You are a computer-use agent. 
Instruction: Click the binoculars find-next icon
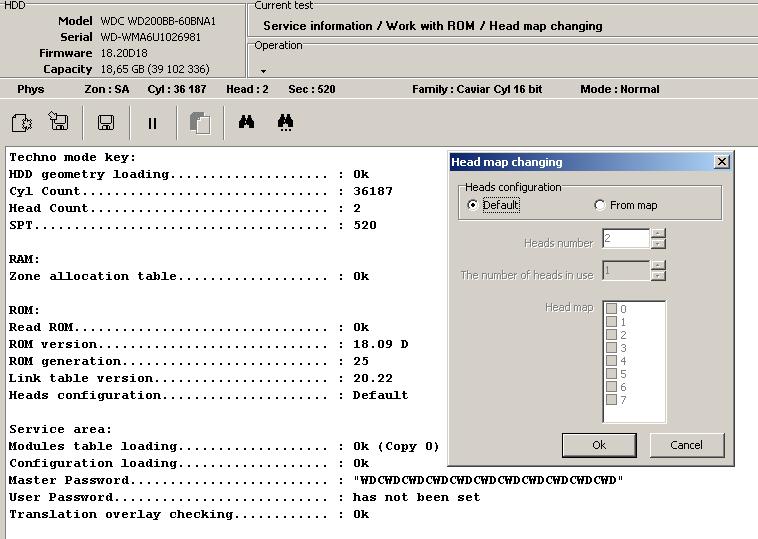pos(285,123)
